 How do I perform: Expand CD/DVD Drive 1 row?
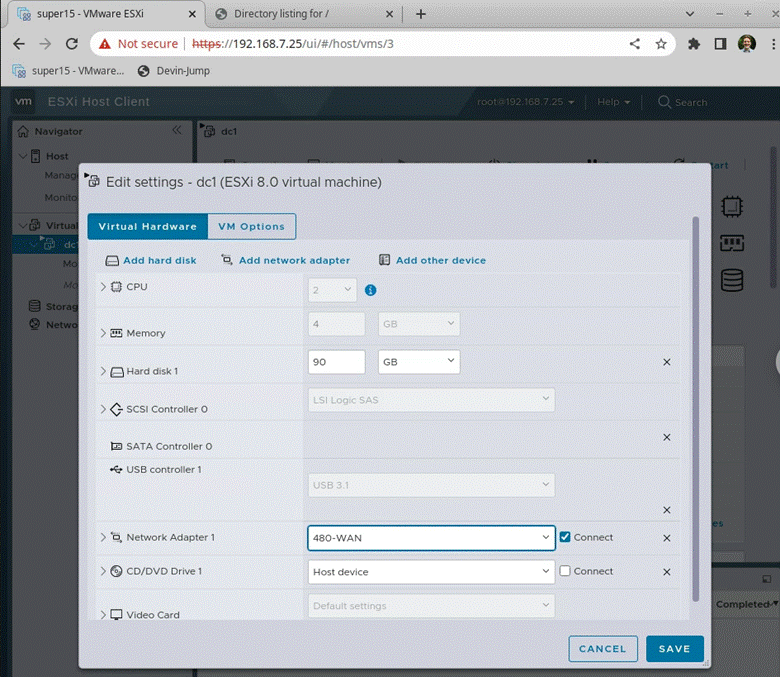point(103,571)
